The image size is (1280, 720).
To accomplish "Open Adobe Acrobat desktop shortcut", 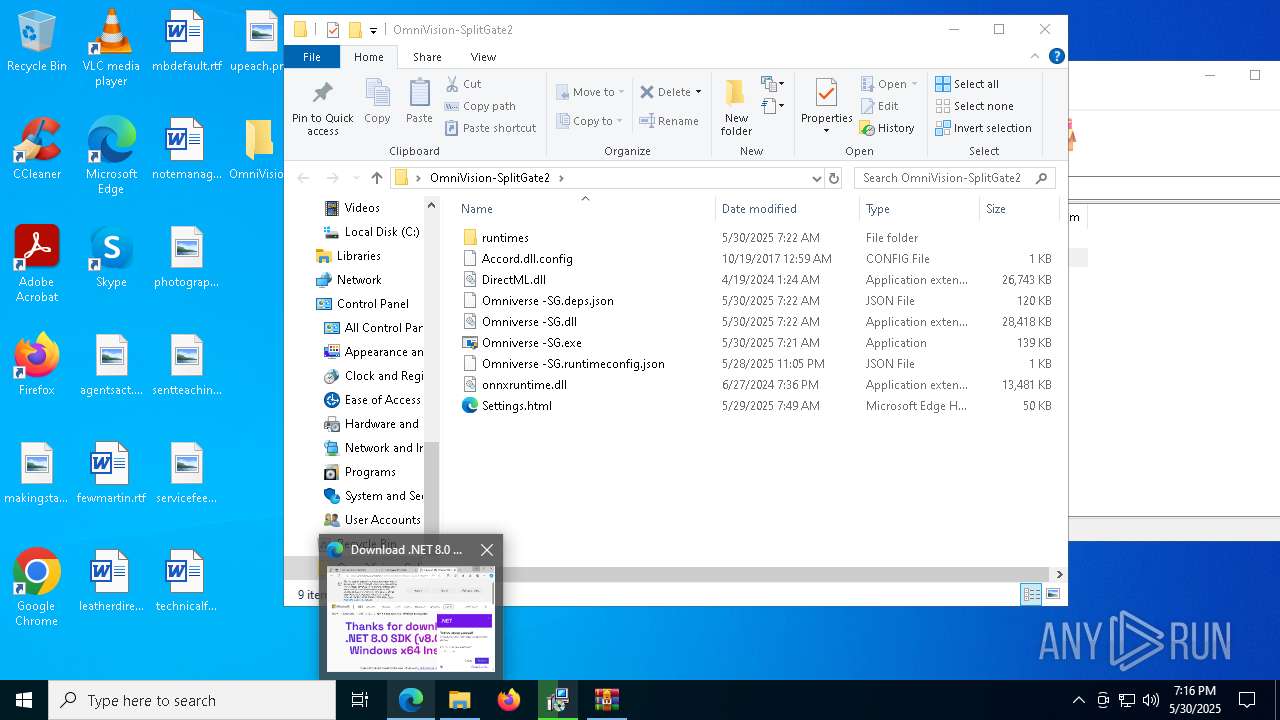I will [37, 264].
